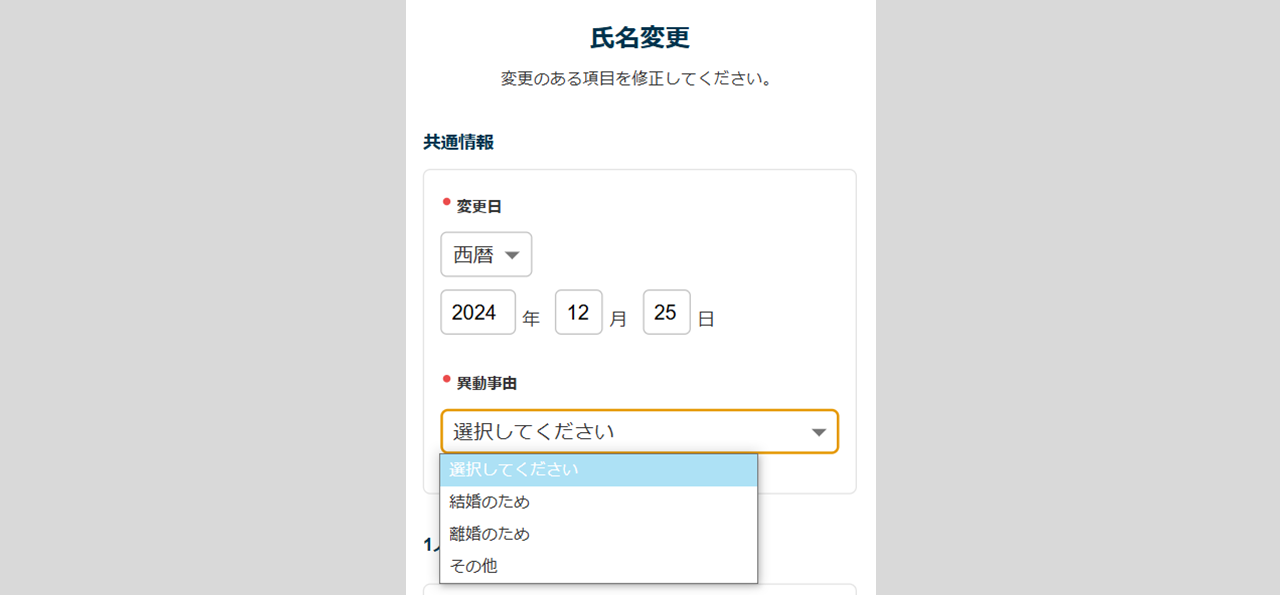The width and height of the screenshot is (1280, 595).
Task: Click the 変更のある項目を修正してください instruction text
Action: [639, 78]
